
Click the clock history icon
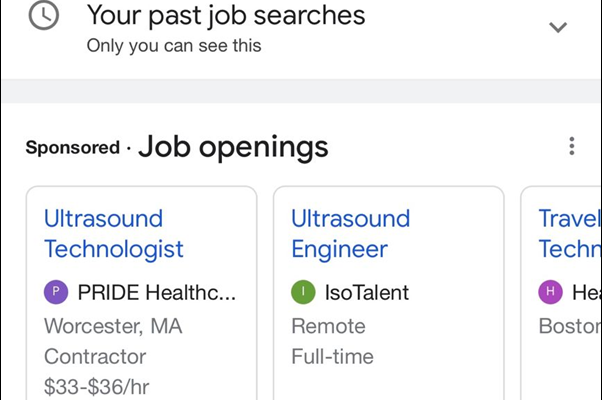point(44,17)
